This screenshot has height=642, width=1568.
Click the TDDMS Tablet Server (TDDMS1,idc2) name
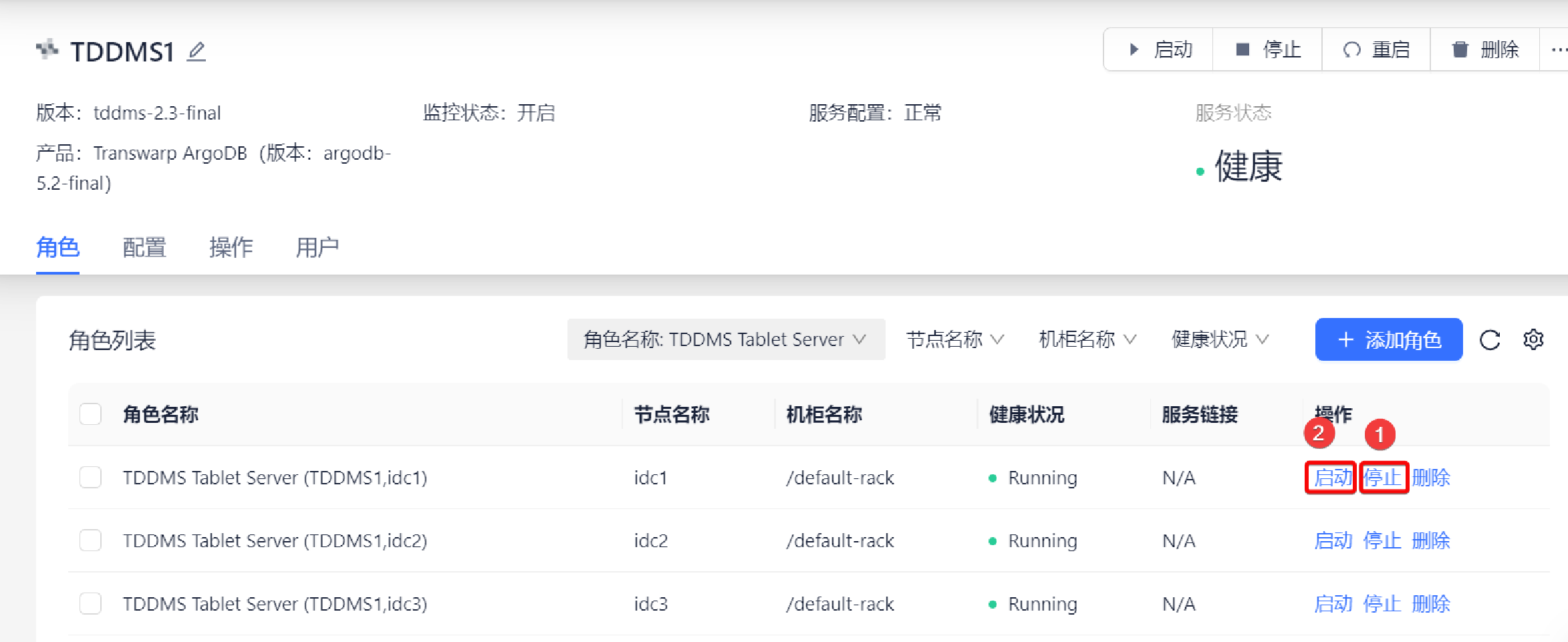click(275, 540)
